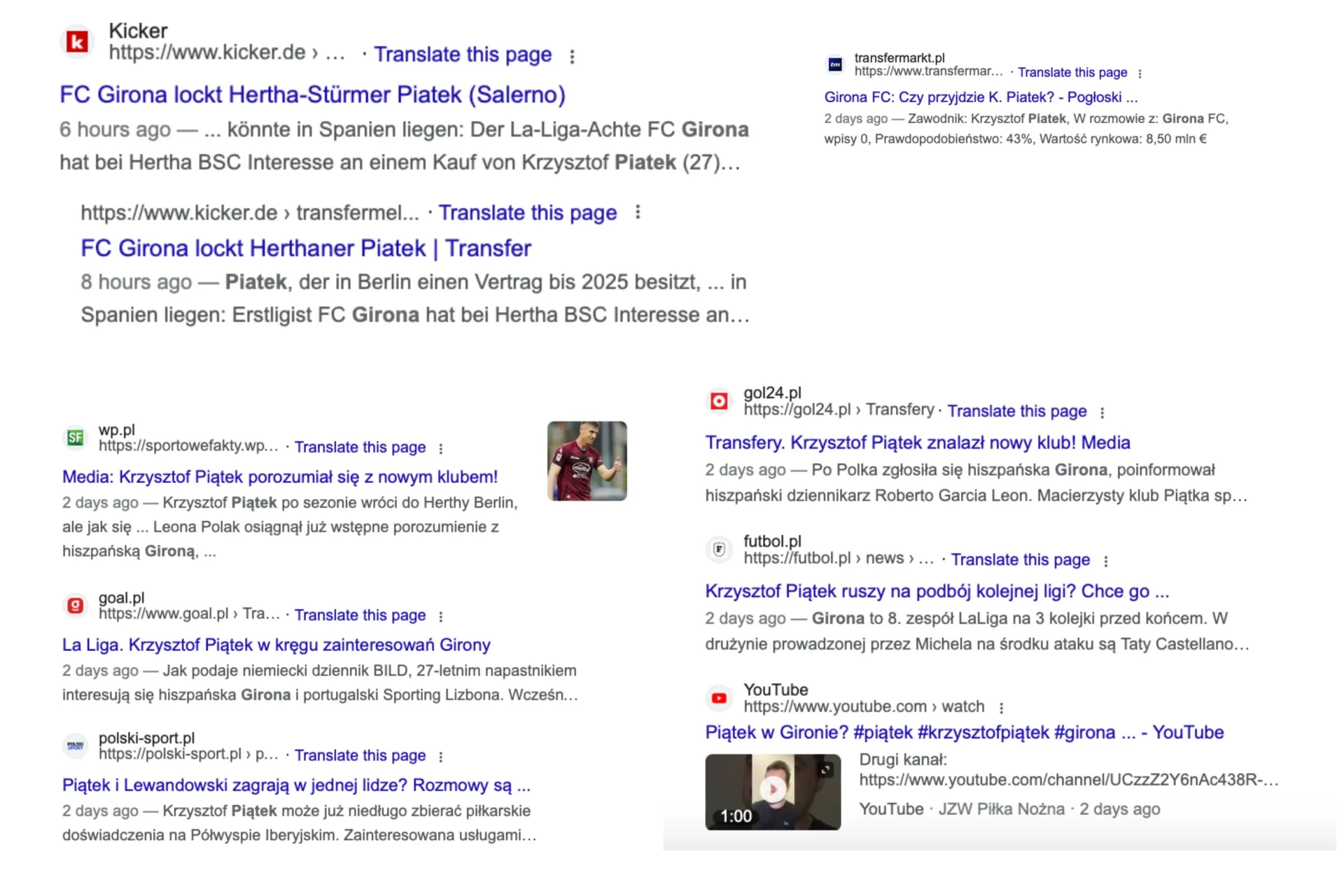1344x896 pixels.
Task: Translate the goal.pl page
Action: tap(360, 615)
